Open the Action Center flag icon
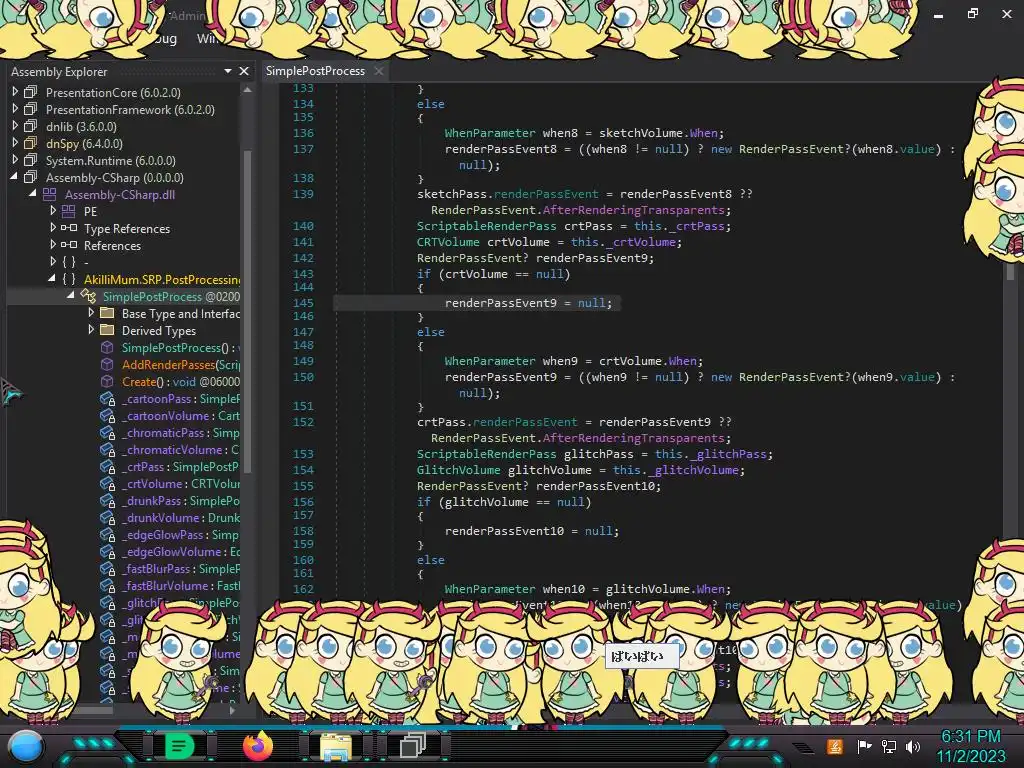The image size is (1024, 768). click(864, 746)
